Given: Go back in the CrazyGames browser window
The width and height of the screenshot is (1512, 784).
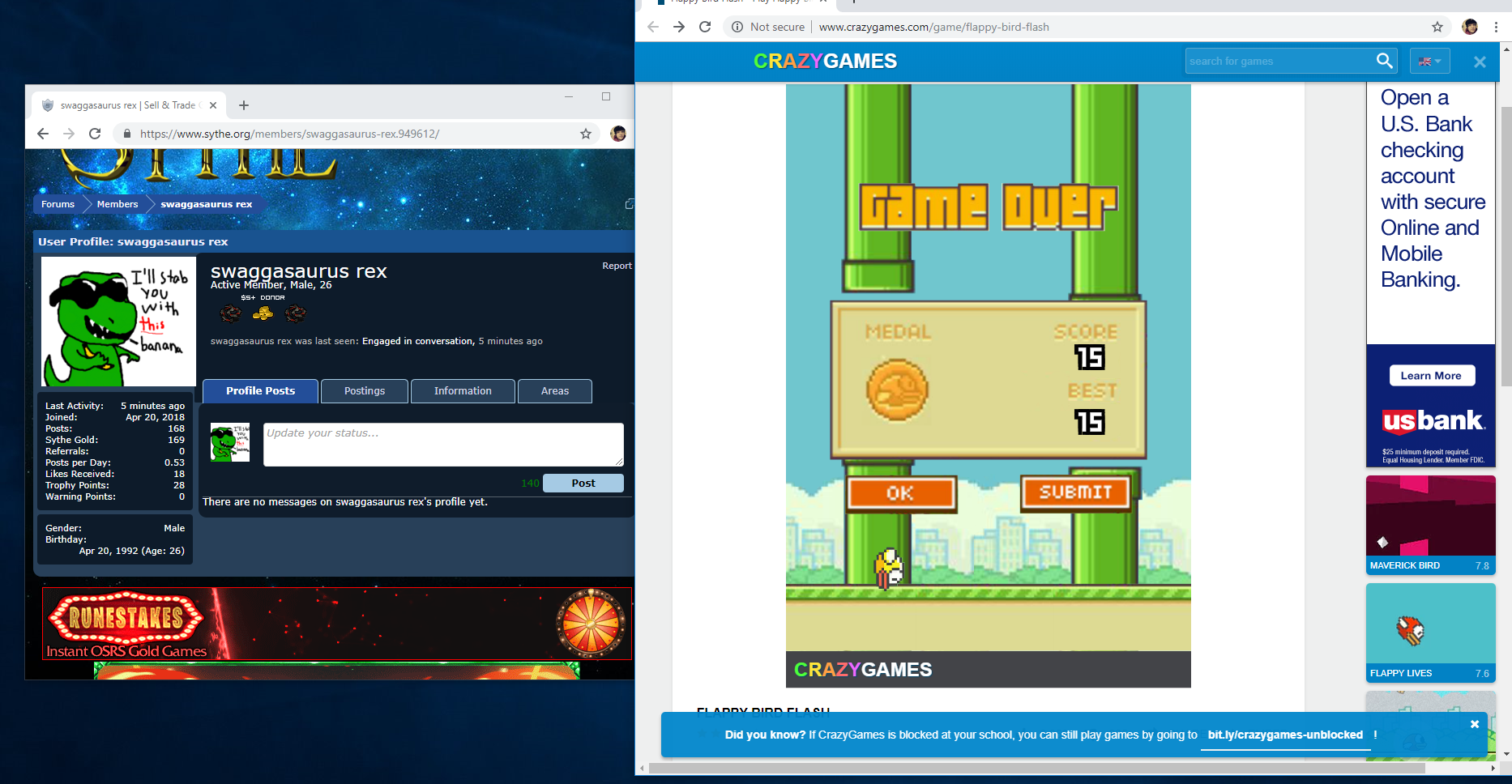Looking at the screenshot, I should (653, 27).
